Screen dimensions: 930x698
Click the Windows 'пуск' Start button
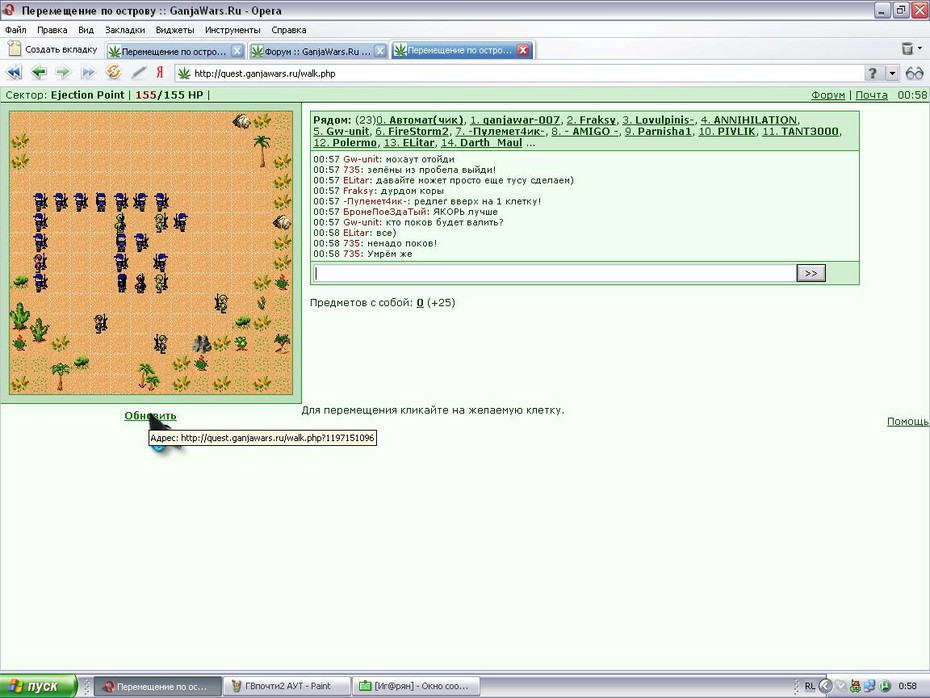38,686
